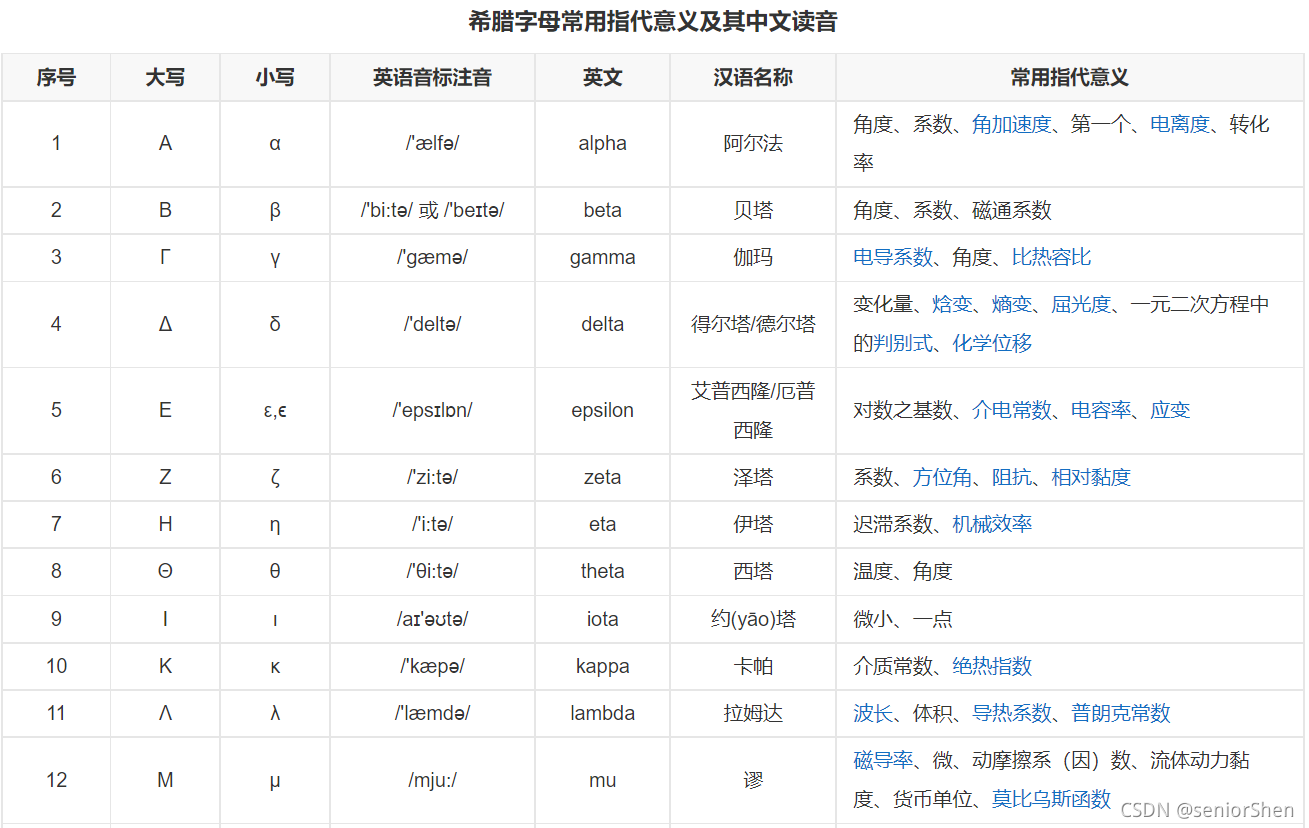
Task: Select the word beta in English column
Action: pos(603,210)
